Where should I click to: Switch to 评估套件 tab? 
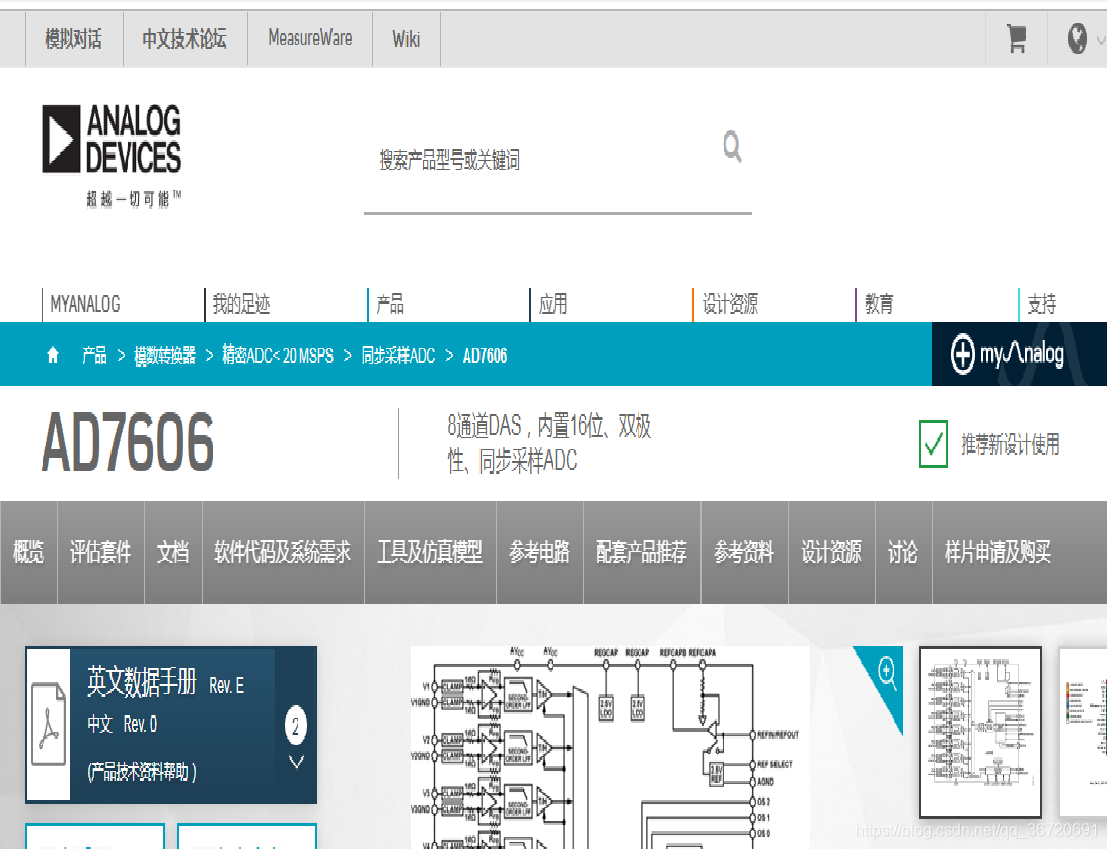click(x=101, y=552)
